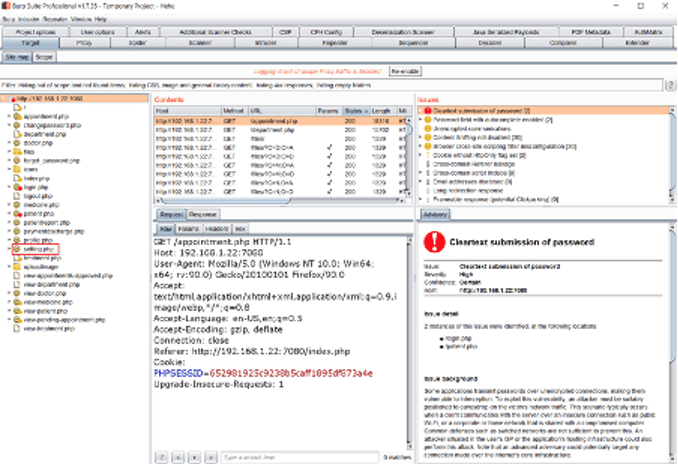Click the gear icon beside appointment.php
Image resolution: width=678 pixels, height=464 pixels.
click(17, 115)
